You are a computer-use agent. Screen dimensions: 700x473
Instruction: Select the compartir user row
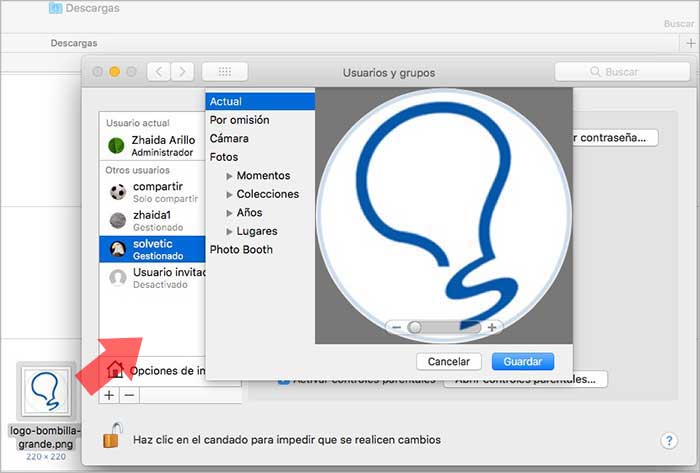(152, 192)
